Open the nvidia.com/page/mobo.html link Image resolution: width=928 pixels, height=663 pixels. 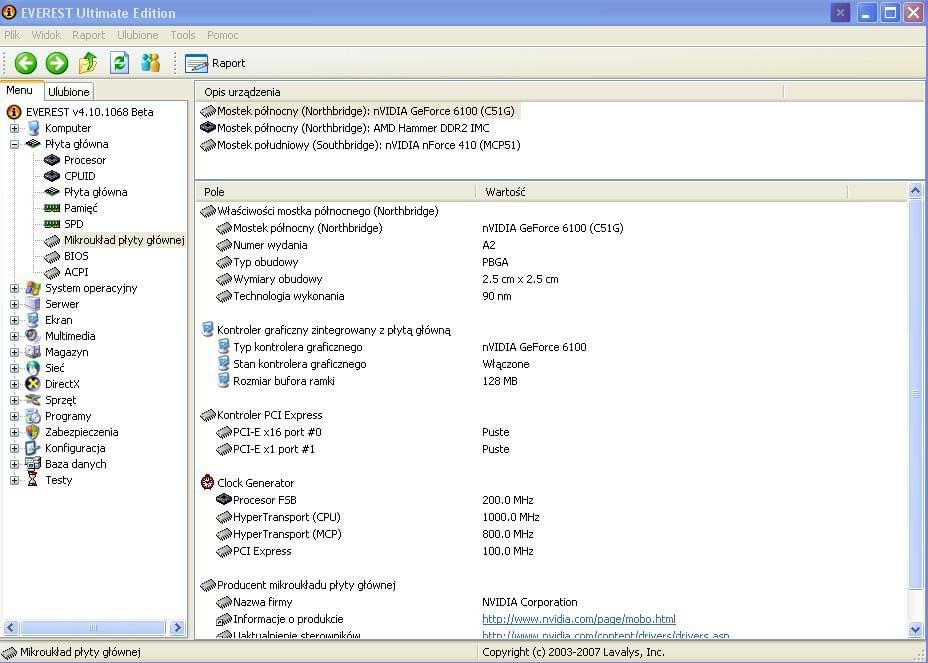point(579,619)
